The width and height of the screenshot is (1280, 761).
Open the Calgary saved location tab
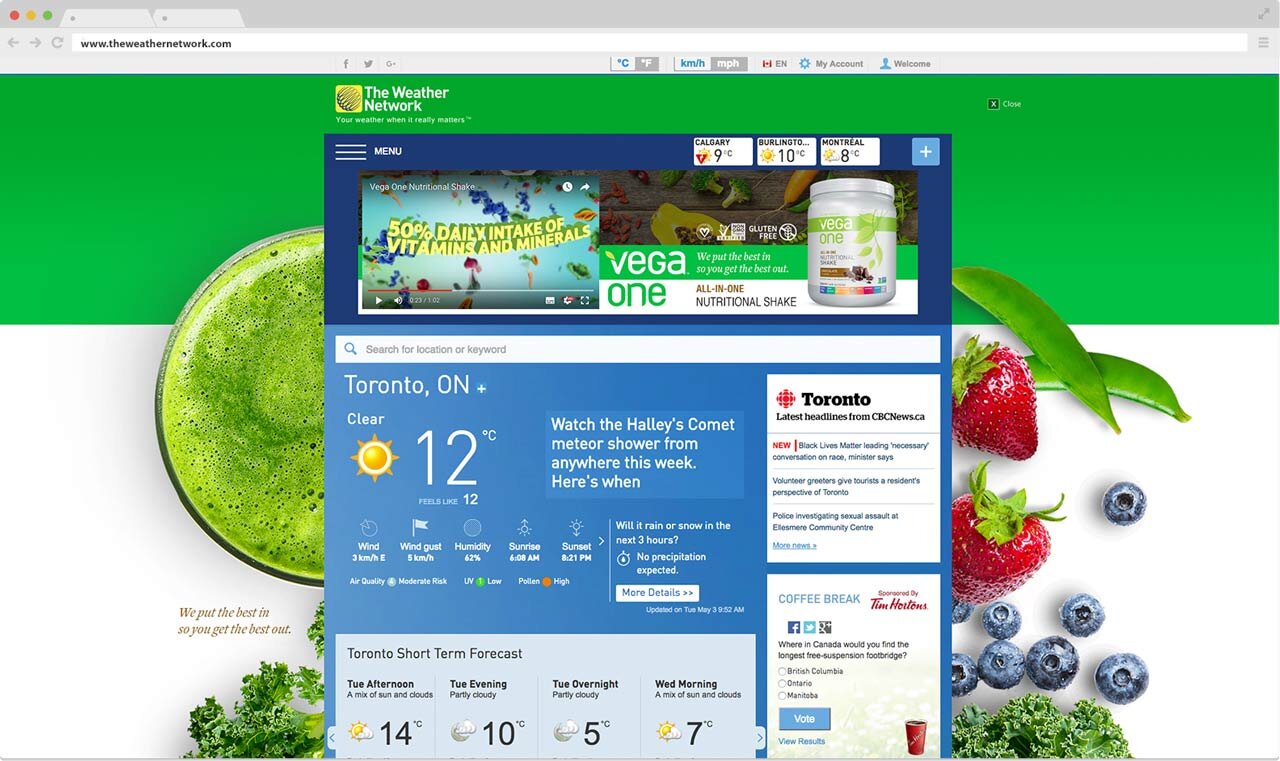(723, 151)
